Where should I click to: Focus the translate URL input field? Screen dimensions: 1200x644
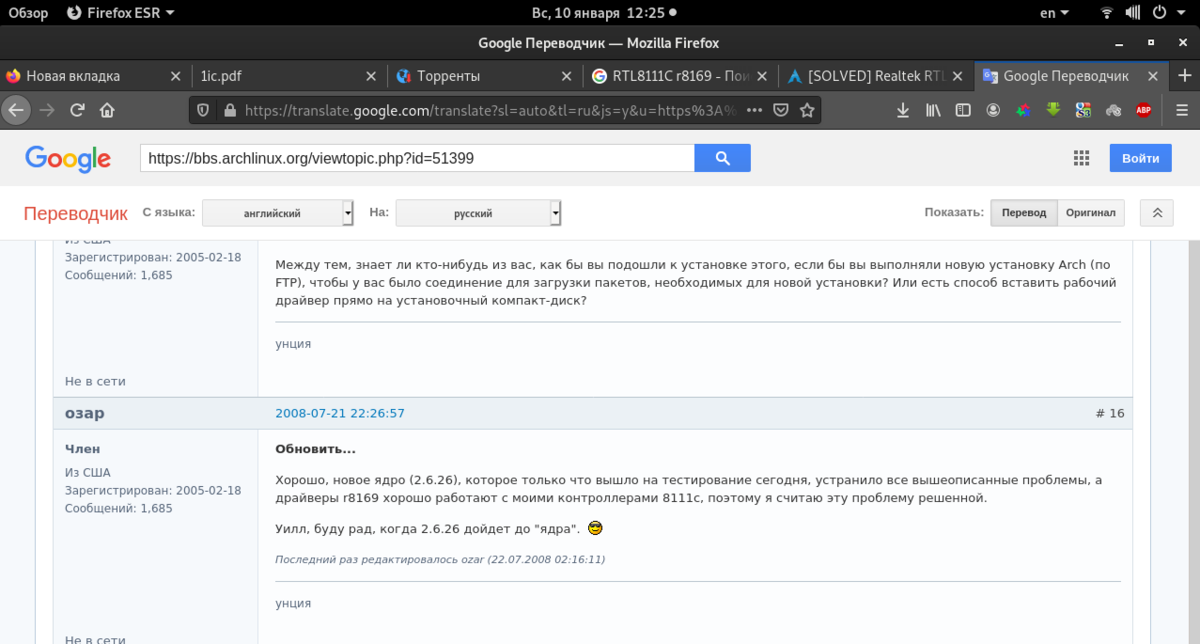pyautogui.click(x=417, y=158)
